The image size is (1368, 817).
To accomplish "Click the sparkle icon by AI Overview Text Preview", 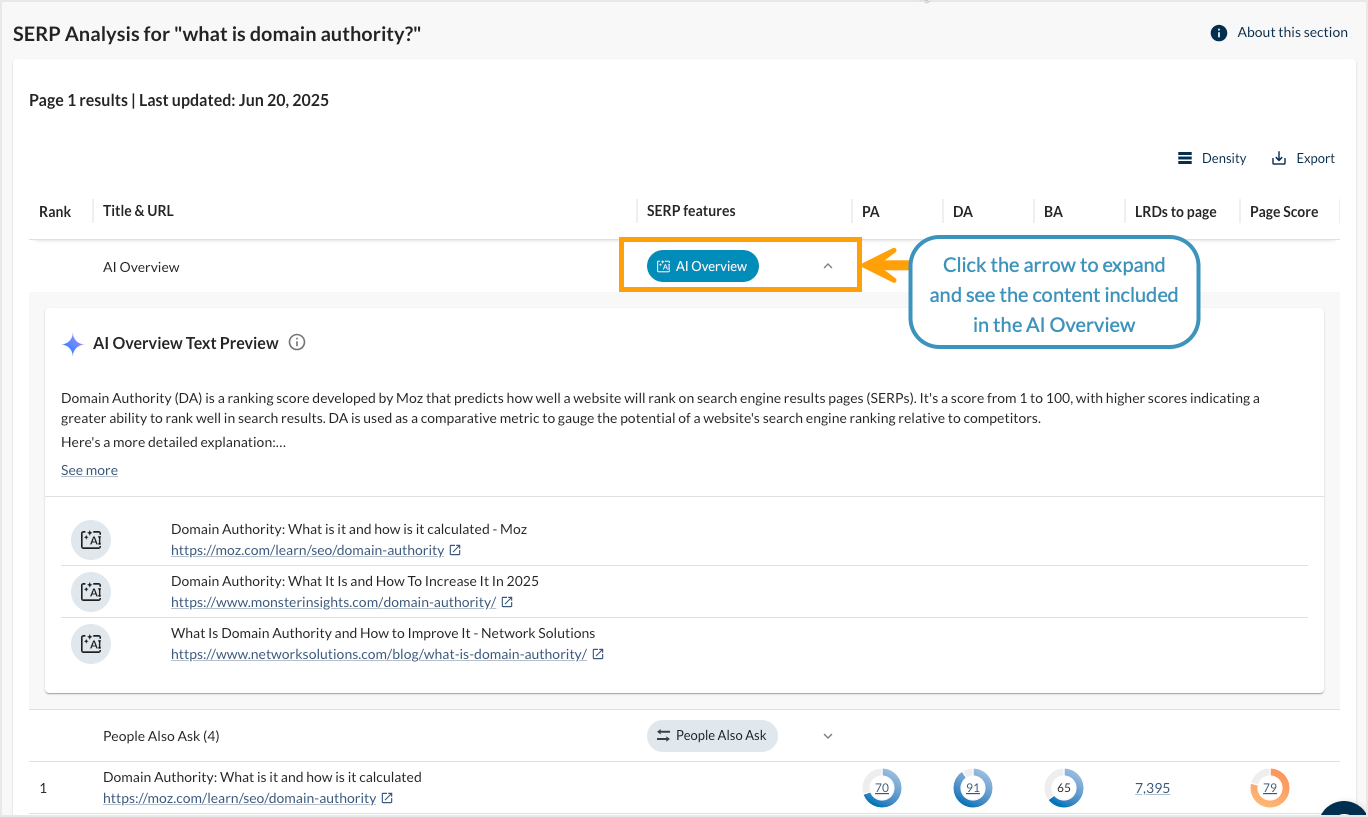I will (x=72, y=344).
